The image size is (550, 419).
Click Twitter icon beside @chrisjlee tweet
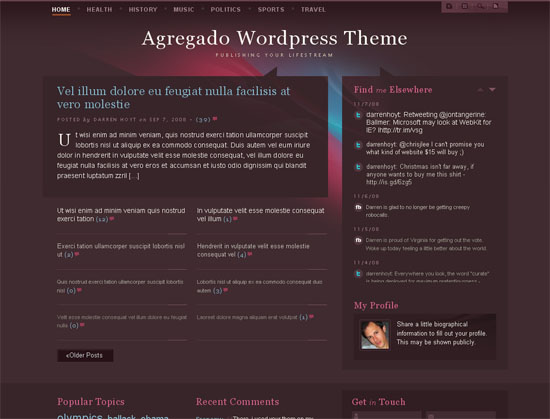click(x=358, y=145)
